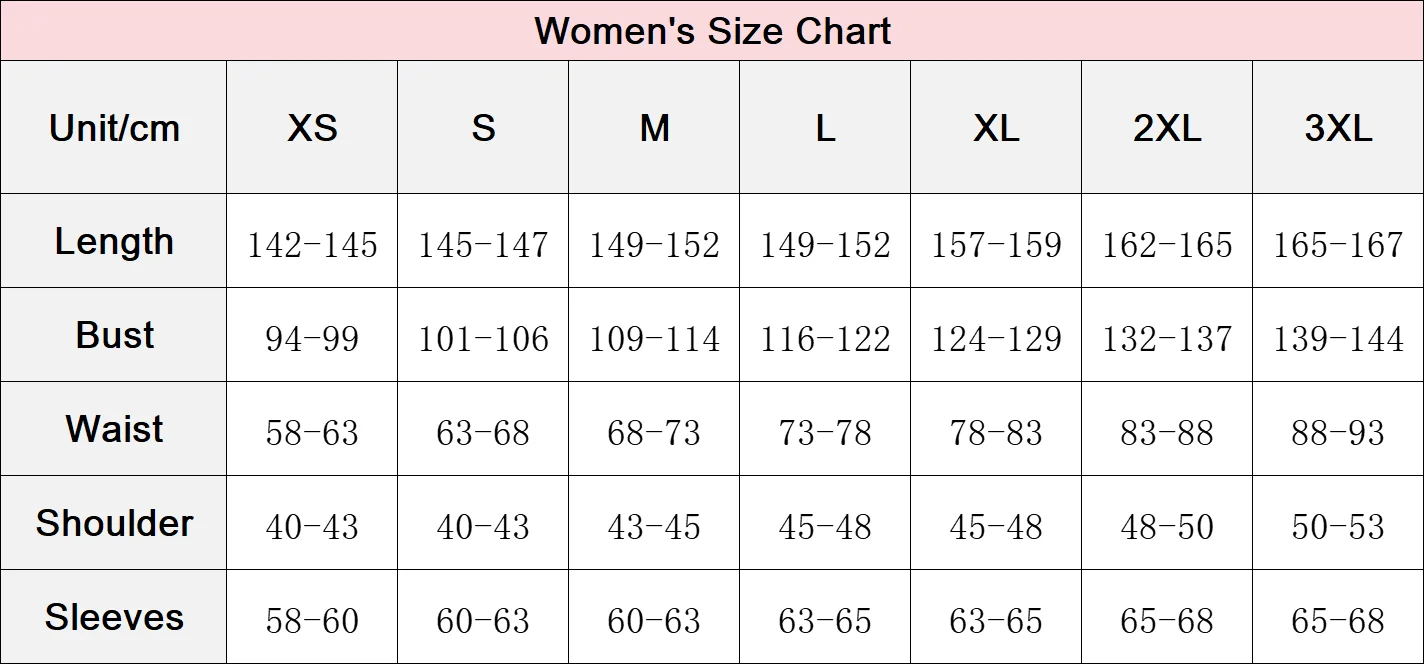Screen dimensions: 1425x665
Task: Select the Unit/cm header cell
Action: [114, 128]
